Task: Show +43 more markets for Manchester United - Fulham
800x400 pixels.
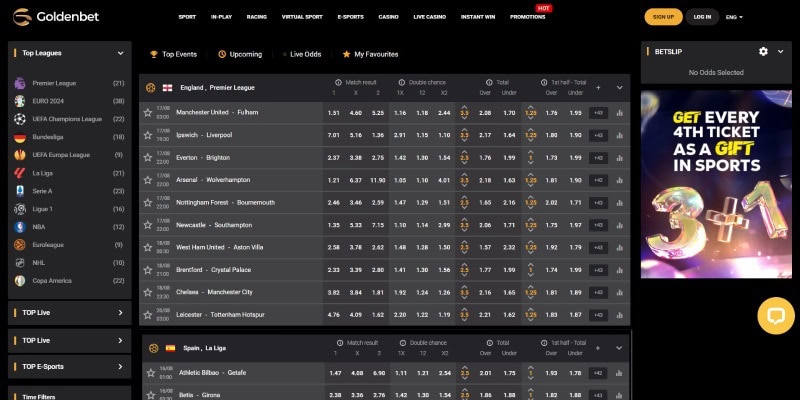Action: coord(598,113)
